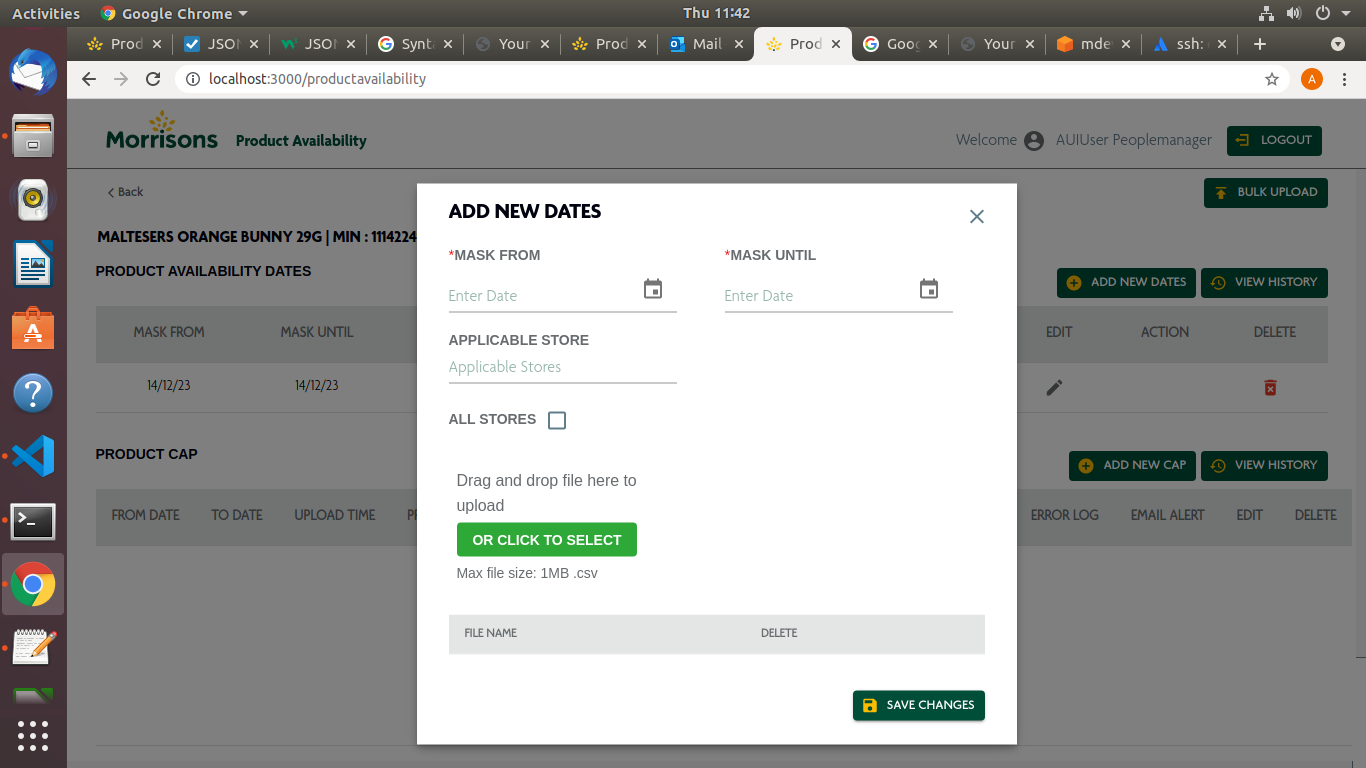Open Ubuntu Software from the dock

[33, 328]
